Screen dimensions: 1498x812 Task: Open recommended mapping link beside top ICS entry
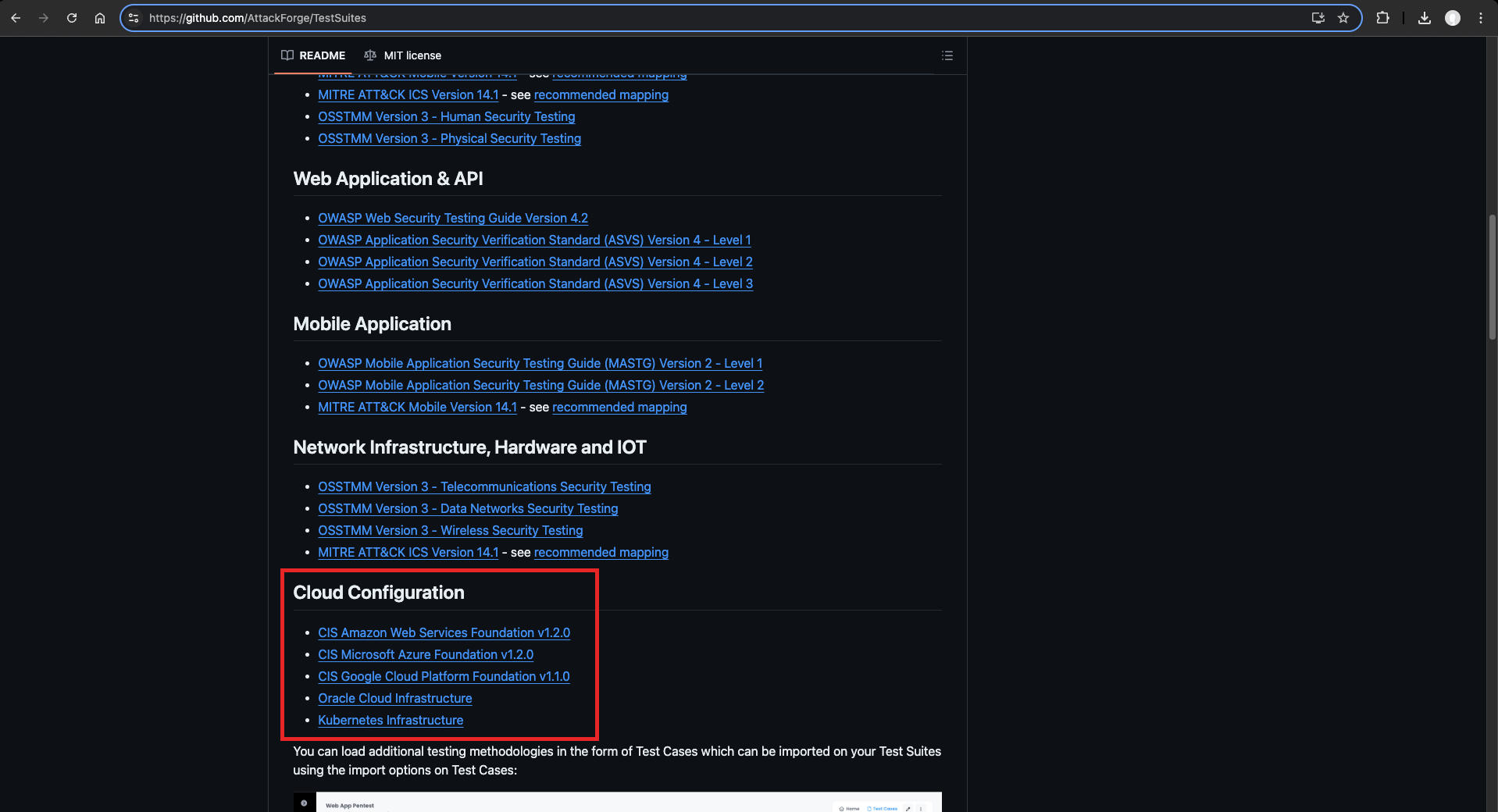click(x=601, y=94)
